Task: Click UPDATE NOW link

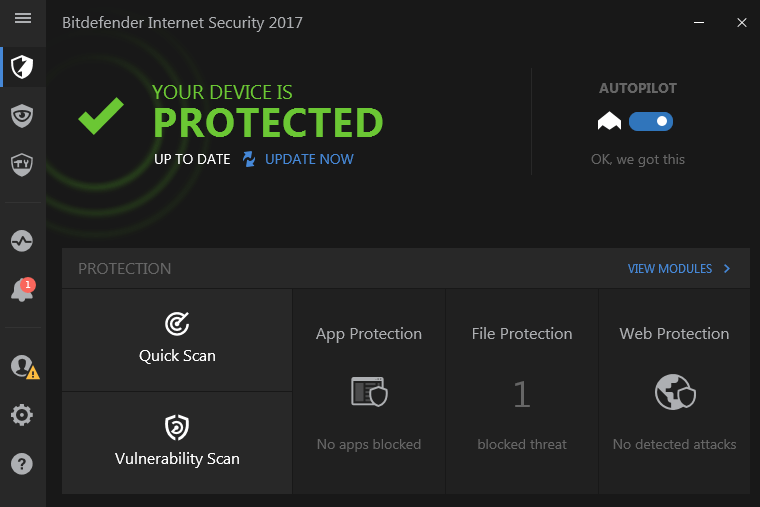Action: click(309, 159)
